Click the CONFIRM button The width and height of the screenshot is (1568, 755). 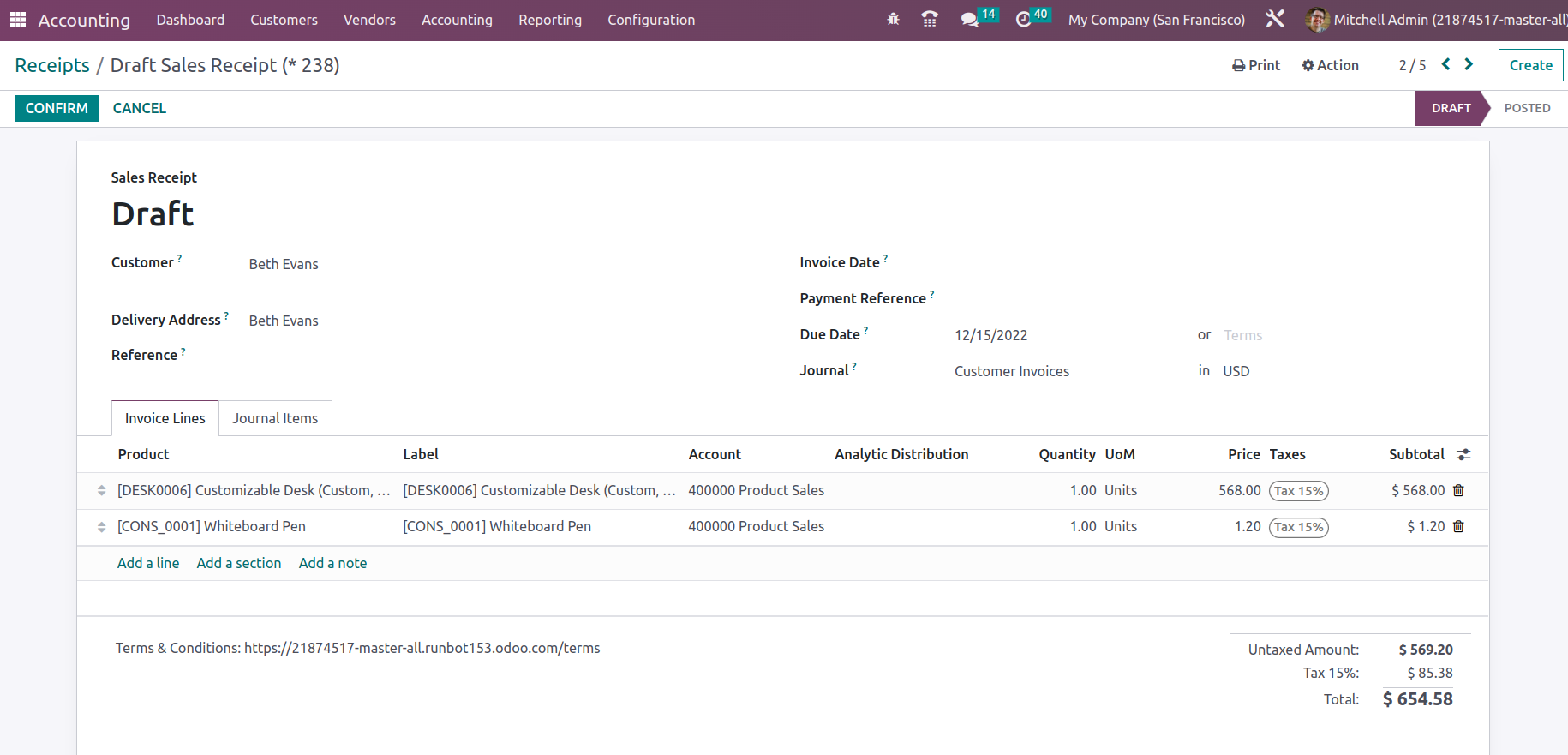(57, 108)
